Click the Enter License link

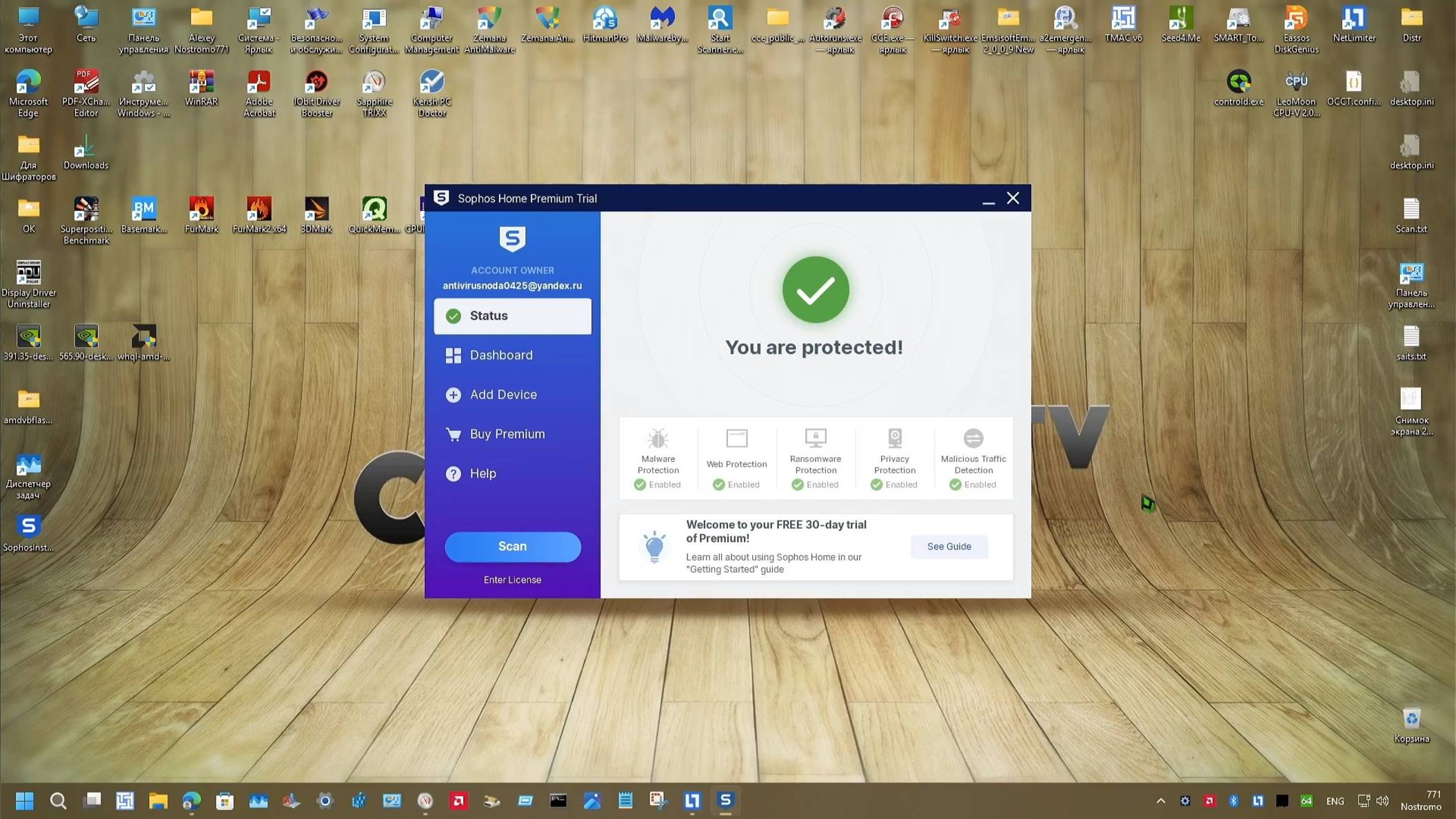pyautogui.click(x=512, y=579)
